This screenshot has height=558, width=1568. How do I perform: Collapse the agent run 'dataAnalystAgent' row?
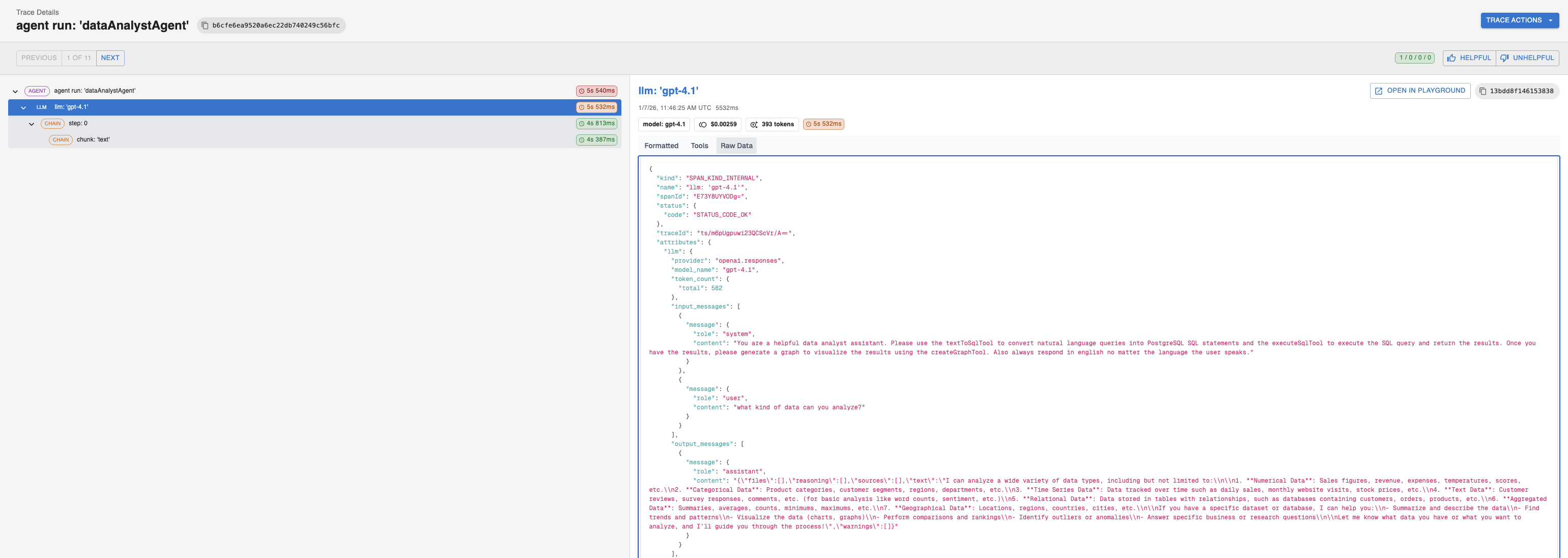point(15,91)
